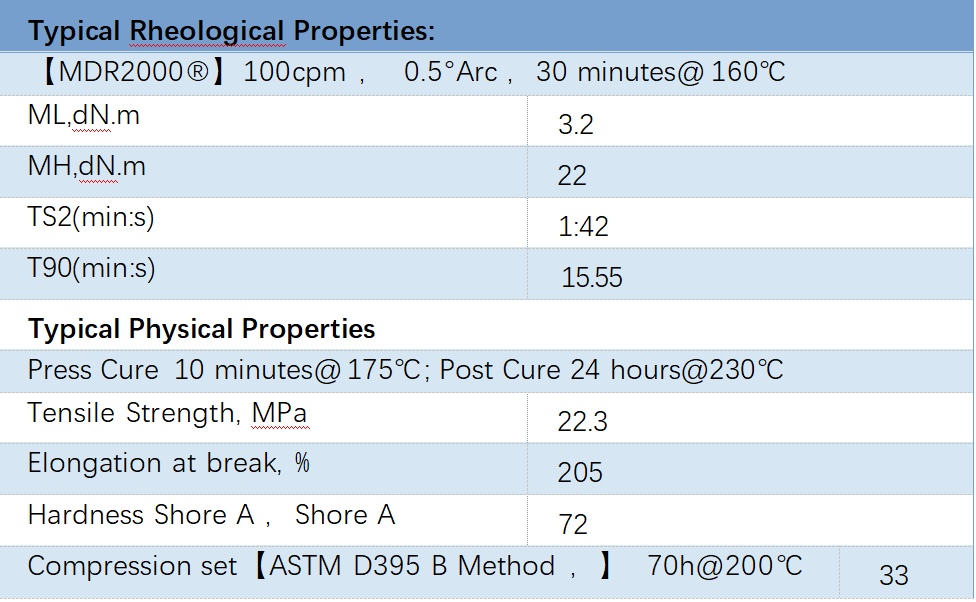Screen dimensions: 976x602
Task: Select the tensile strength value 22.3
Action: click(x=582, y=422)
